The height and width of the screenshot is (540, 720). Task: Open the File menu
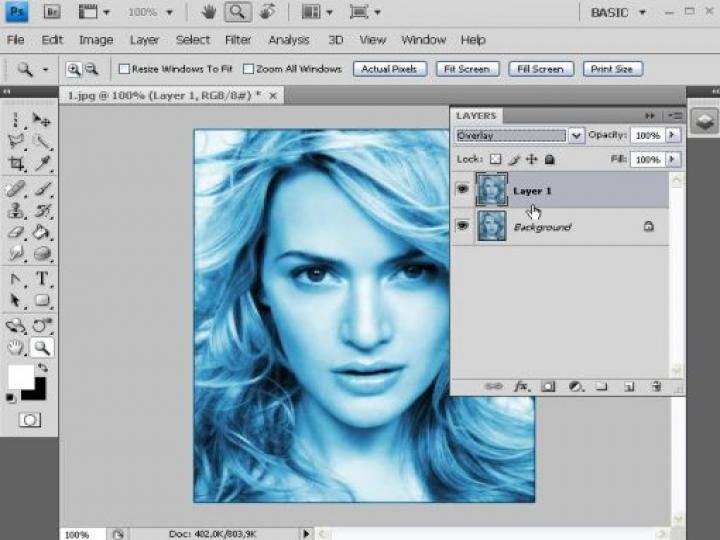pos(16,40)
